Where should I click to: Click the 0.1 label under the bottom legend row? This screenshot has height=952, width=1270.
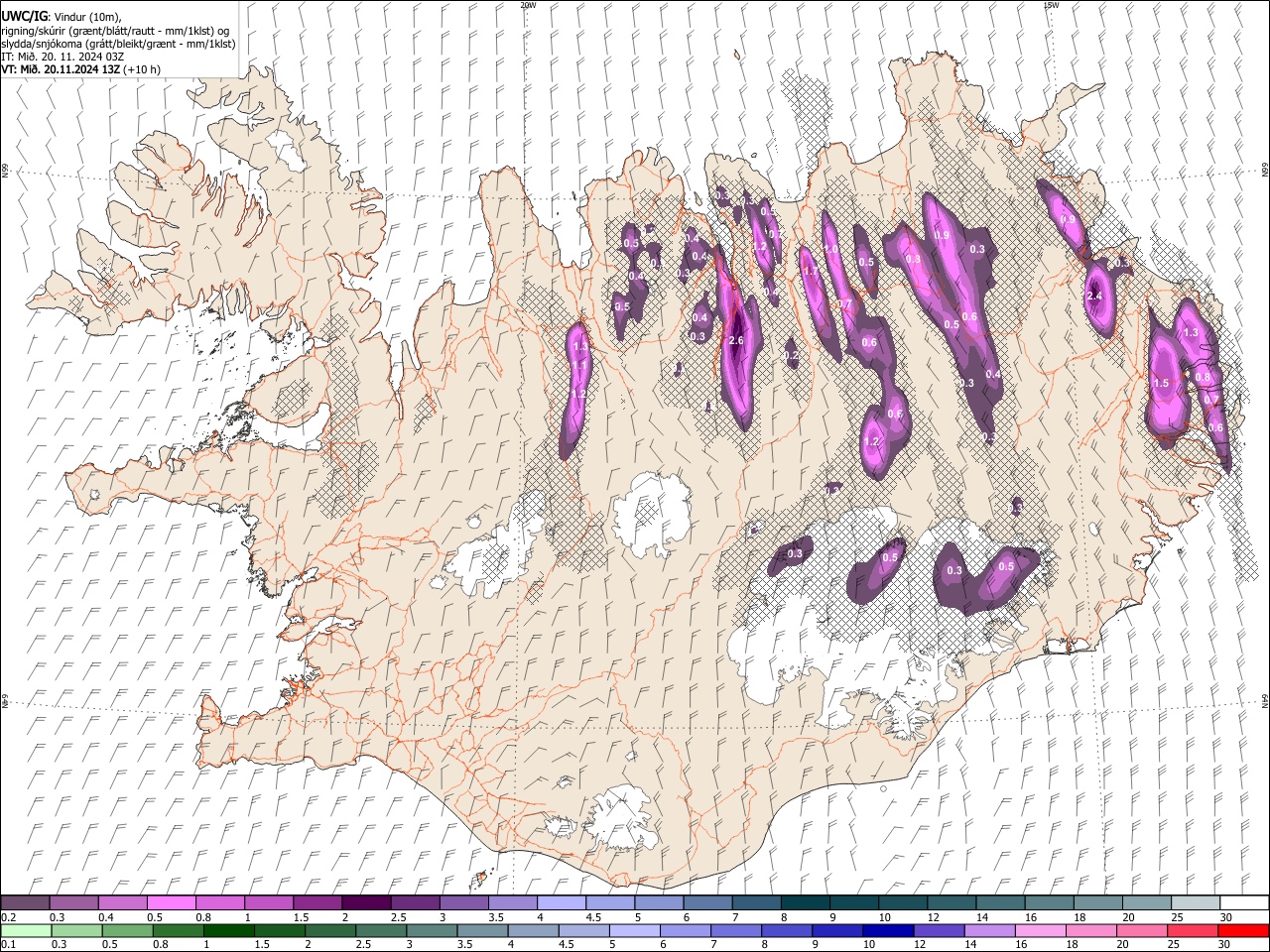7,944
